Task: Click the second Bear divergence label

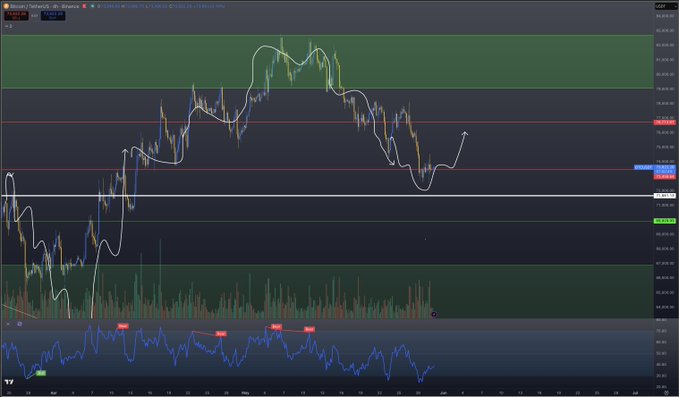Action: point(221,334)
